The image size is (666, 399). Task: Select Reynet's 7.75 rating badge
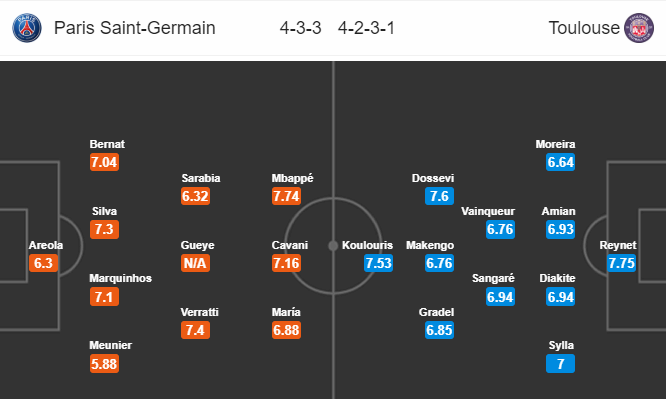pyautogui.click(x=621, y=263)
